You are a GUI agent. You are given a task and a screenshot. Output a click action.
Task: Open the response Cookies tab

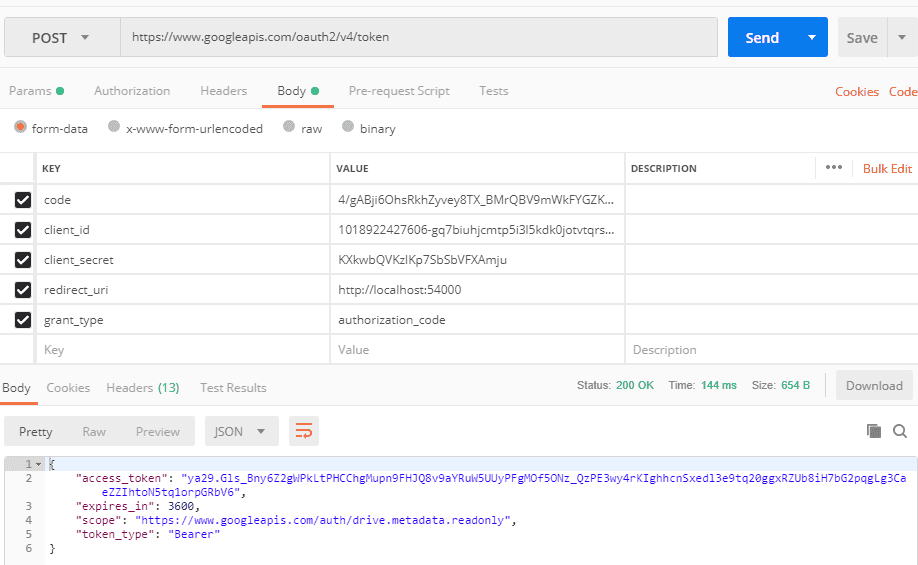68,388
